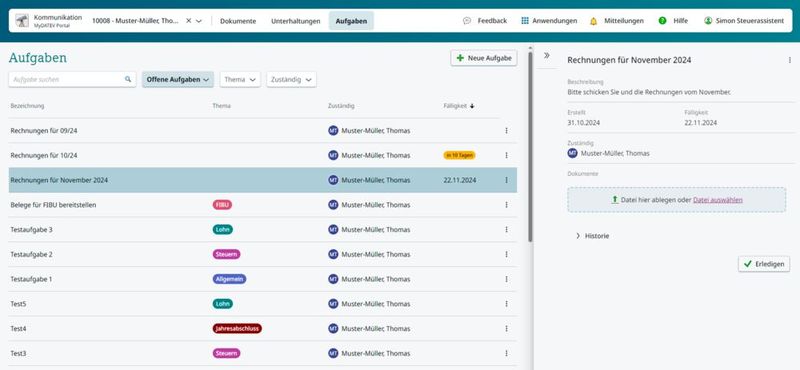Open the Anwendungen grid icon
The image size is (800, 370).
(x=524, y=21)
